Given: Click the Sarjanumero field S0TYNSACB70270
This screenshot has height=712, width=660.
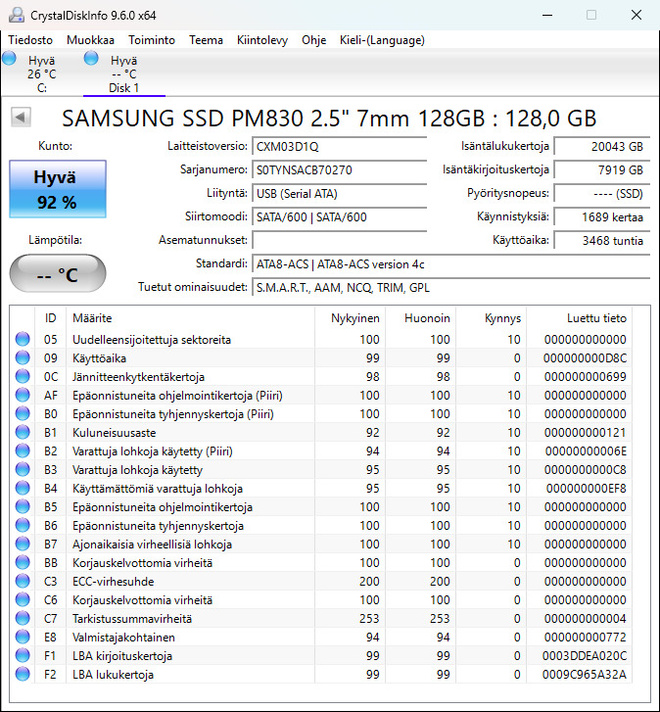Looking at the screenshot, I should click(339, 170).
